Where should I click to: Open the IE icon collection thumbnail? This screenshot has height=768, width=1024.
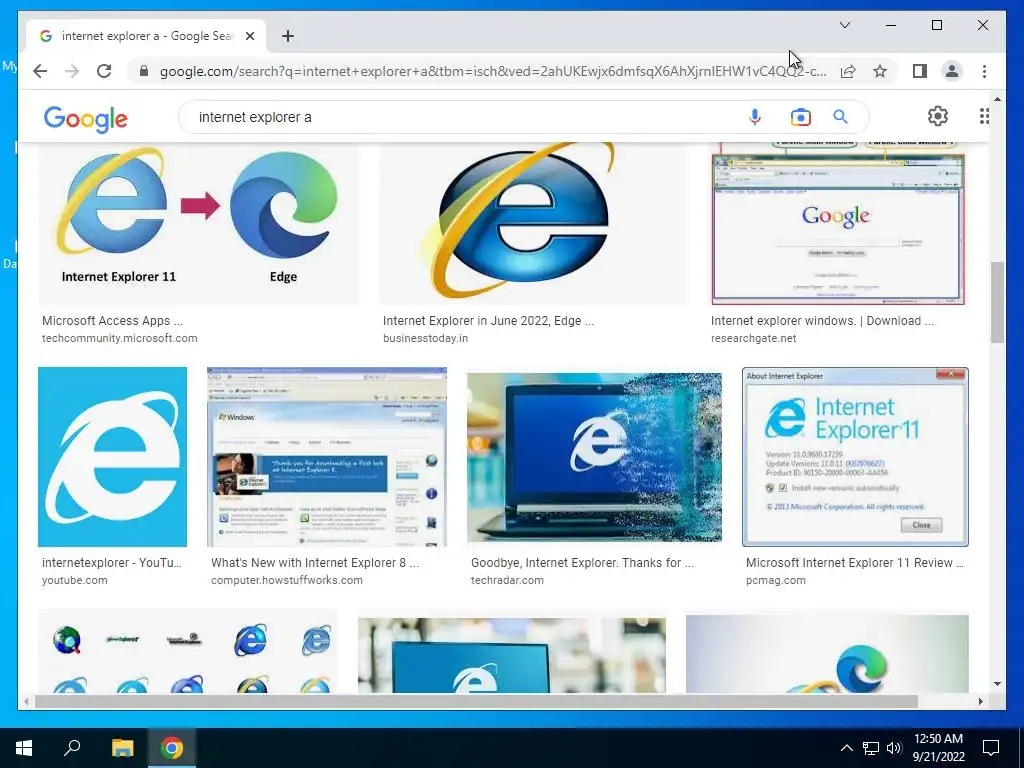[188, 651]
